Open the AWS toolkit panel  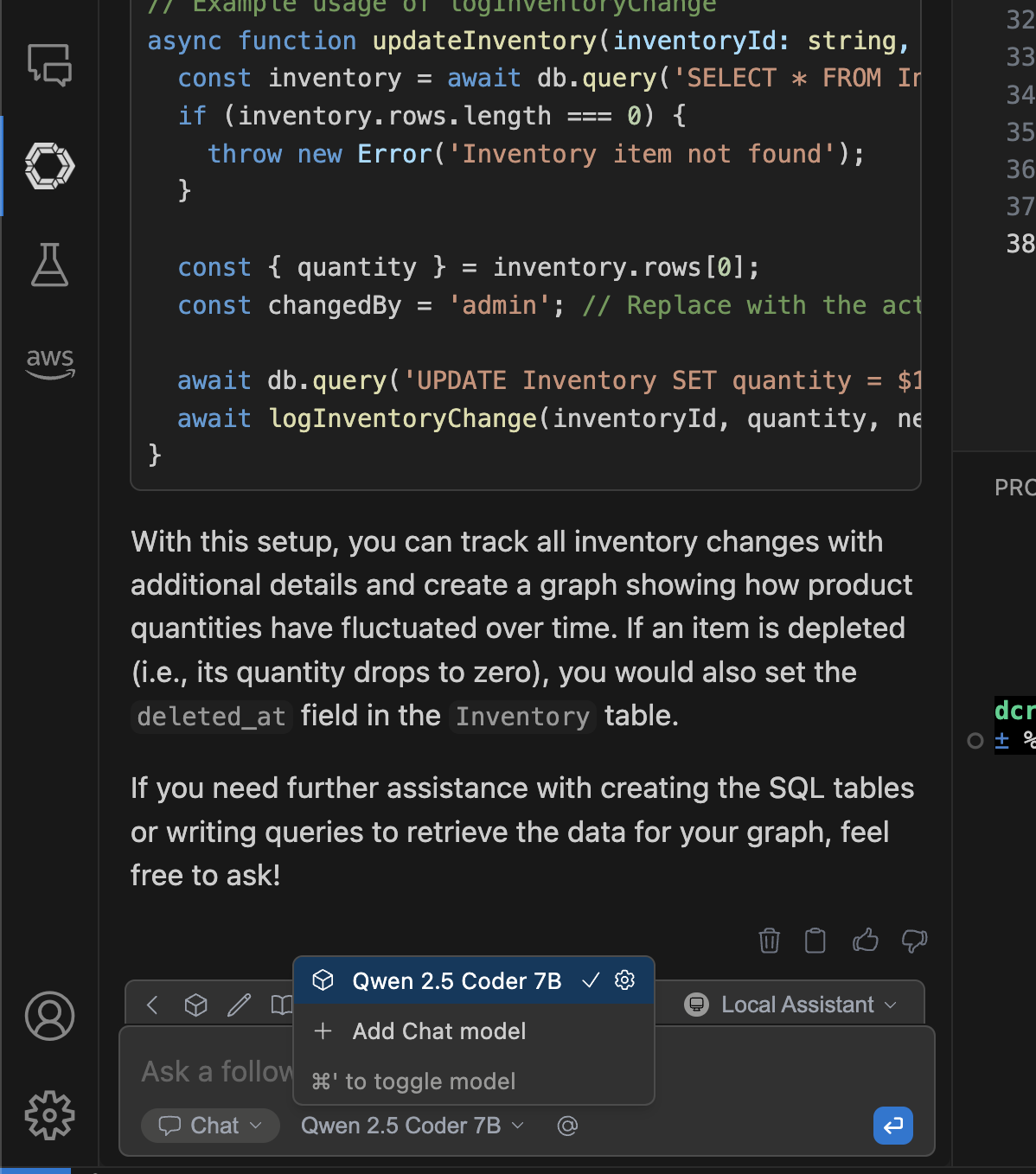click(x=49, y=363)
